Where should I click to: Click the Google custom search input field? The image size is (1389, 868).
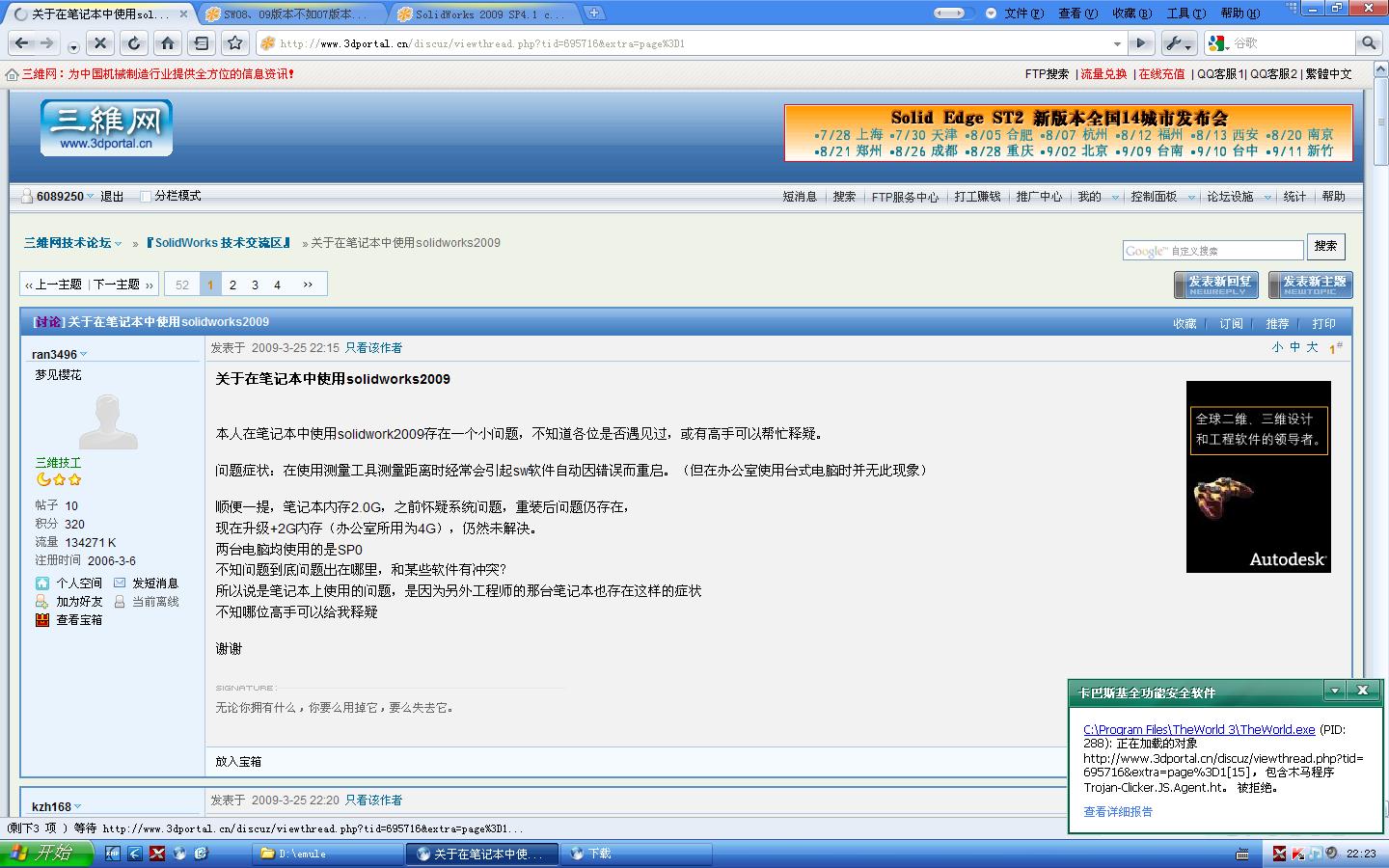tap(1212, 251)
